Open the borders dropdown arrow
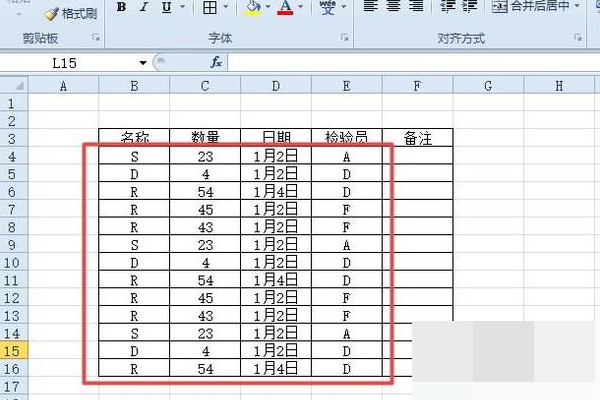Viewport: 600px width, 400px height. click(226, 7)
